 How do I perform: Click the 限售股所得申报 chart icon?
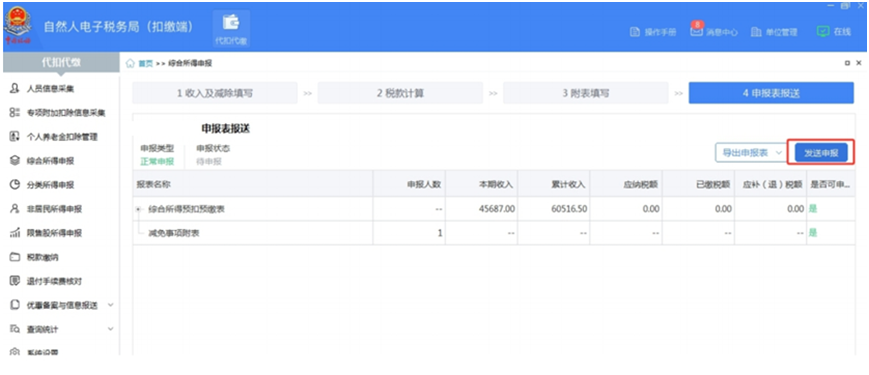coord(15,233)
